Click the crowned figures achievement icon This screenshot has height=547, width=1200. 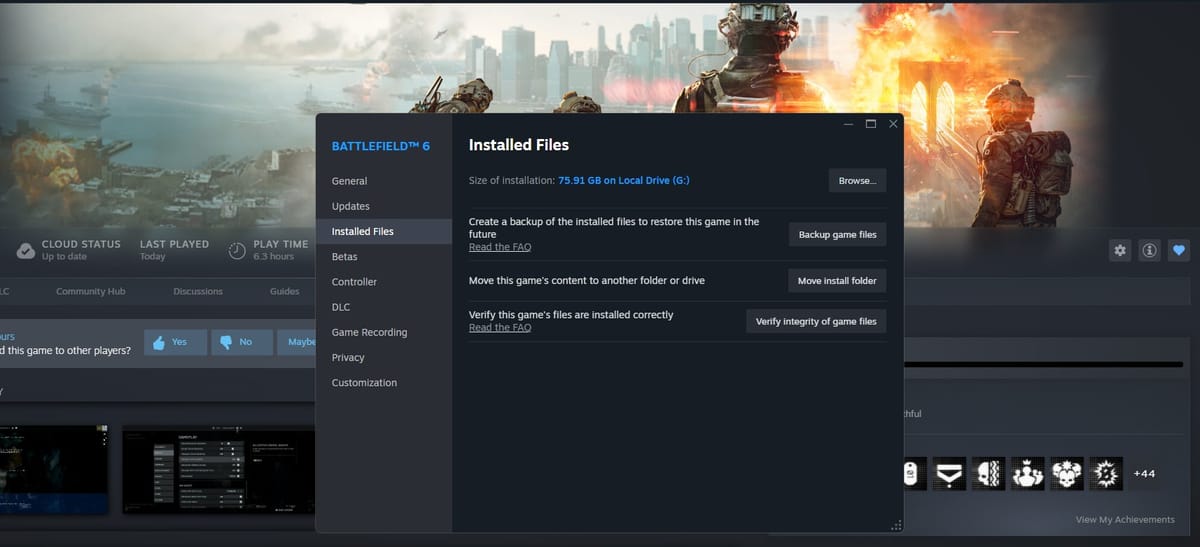tap(1027, 473)
